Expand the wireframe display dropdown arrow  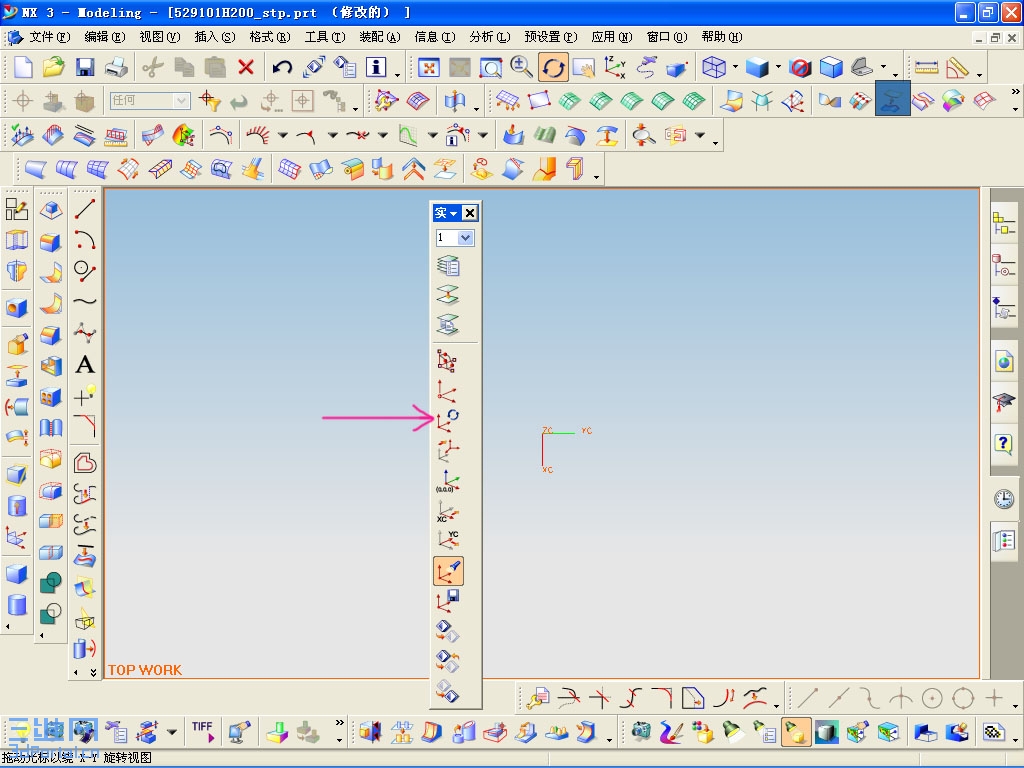tap(735, 67)
